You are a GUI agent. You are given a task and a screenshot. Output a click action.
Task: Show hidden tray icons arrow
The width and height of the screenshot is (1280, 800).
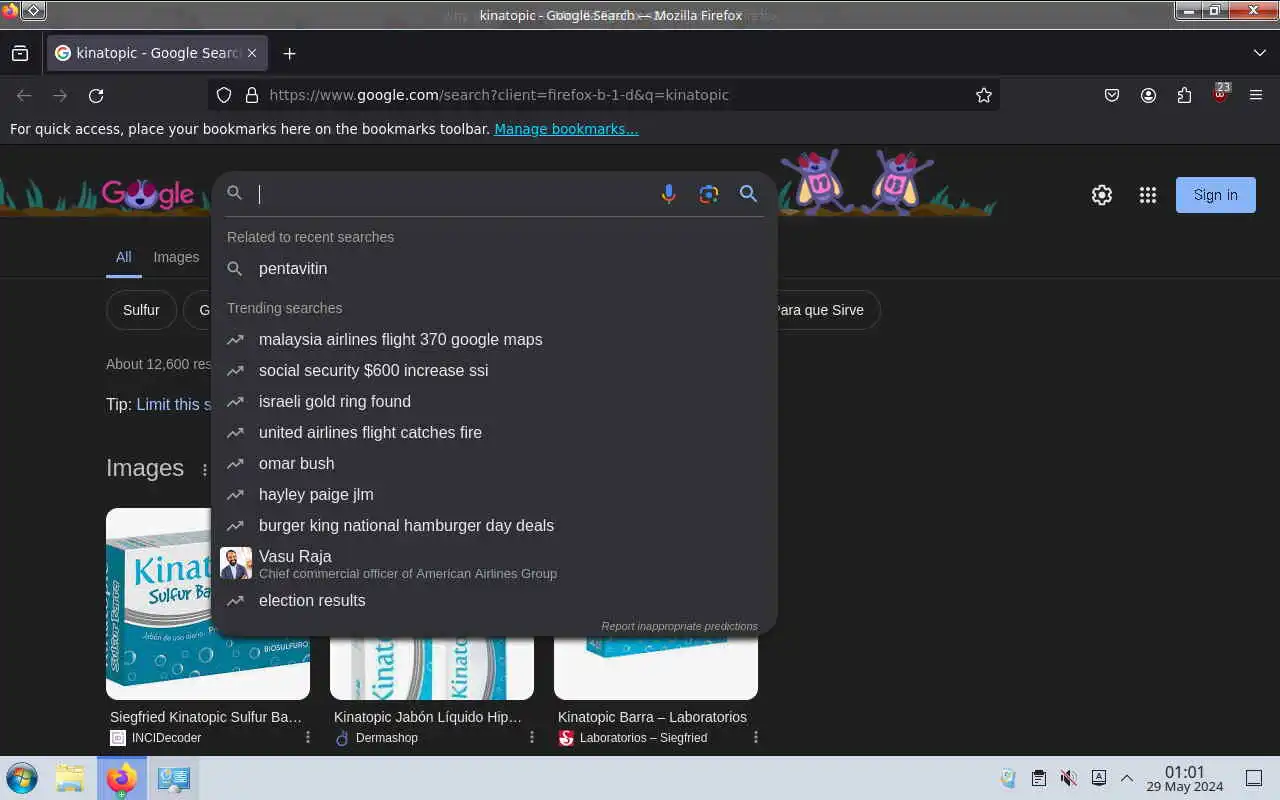coord(1127,778)
